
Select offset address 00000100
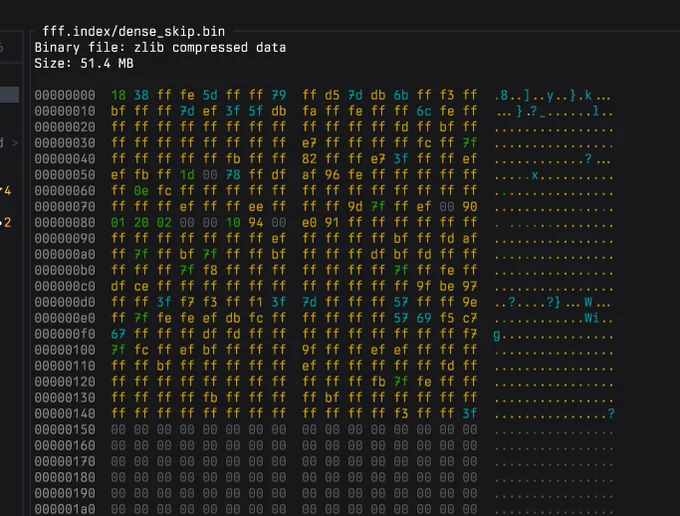click(x=65, y=350)
